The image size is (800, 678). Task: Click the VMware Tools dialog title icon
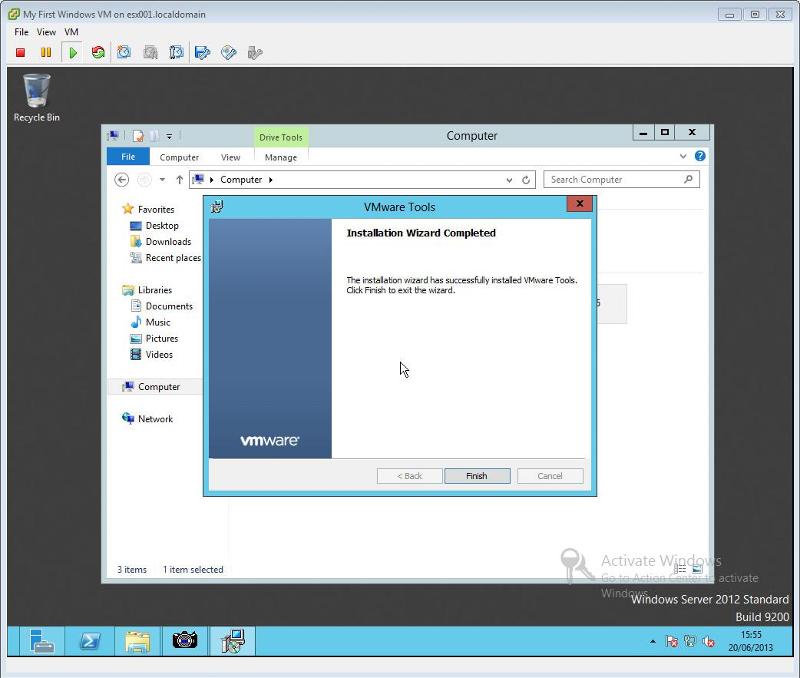[x=217, y=207]
